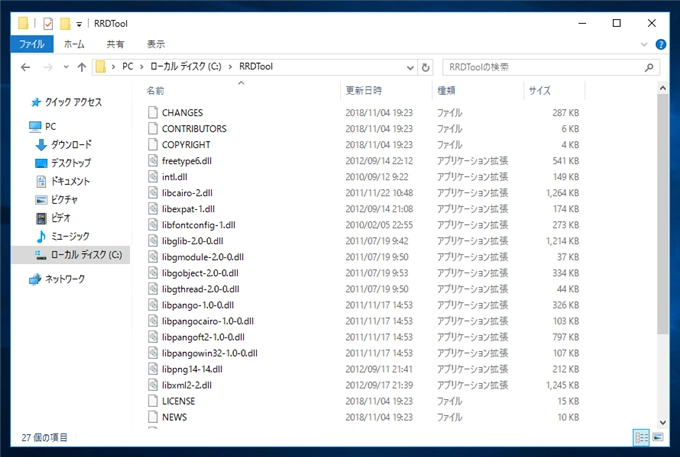The image size is (680, 457).
Task: Click the vertical scrollbar thumb
Action: 662,214
